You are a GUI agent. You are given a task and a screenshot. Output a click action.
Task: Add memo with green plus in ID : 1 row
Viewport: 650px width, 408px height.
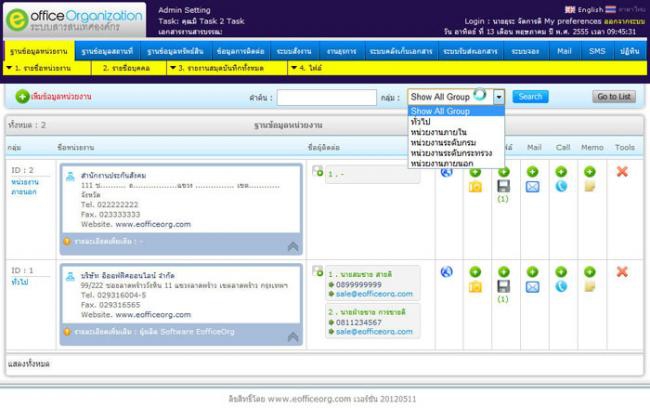click(590, 272)
